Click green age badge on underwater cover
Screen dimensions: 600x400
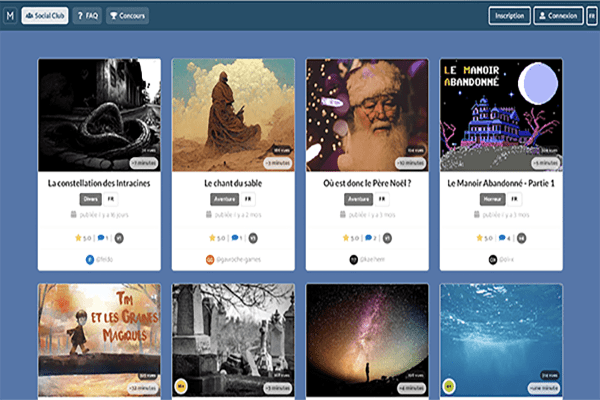tap(449, 386)
